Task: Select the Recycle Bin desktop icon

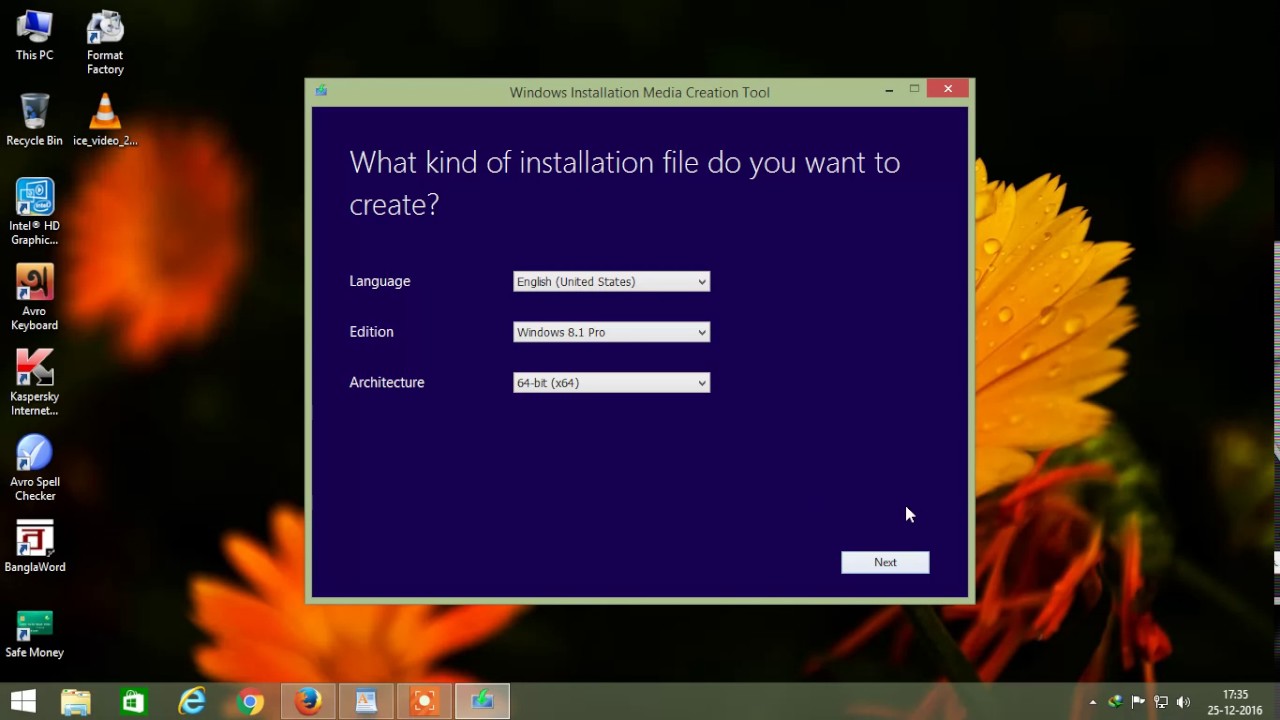Action: pyautogui.click(x=34, y=120)
